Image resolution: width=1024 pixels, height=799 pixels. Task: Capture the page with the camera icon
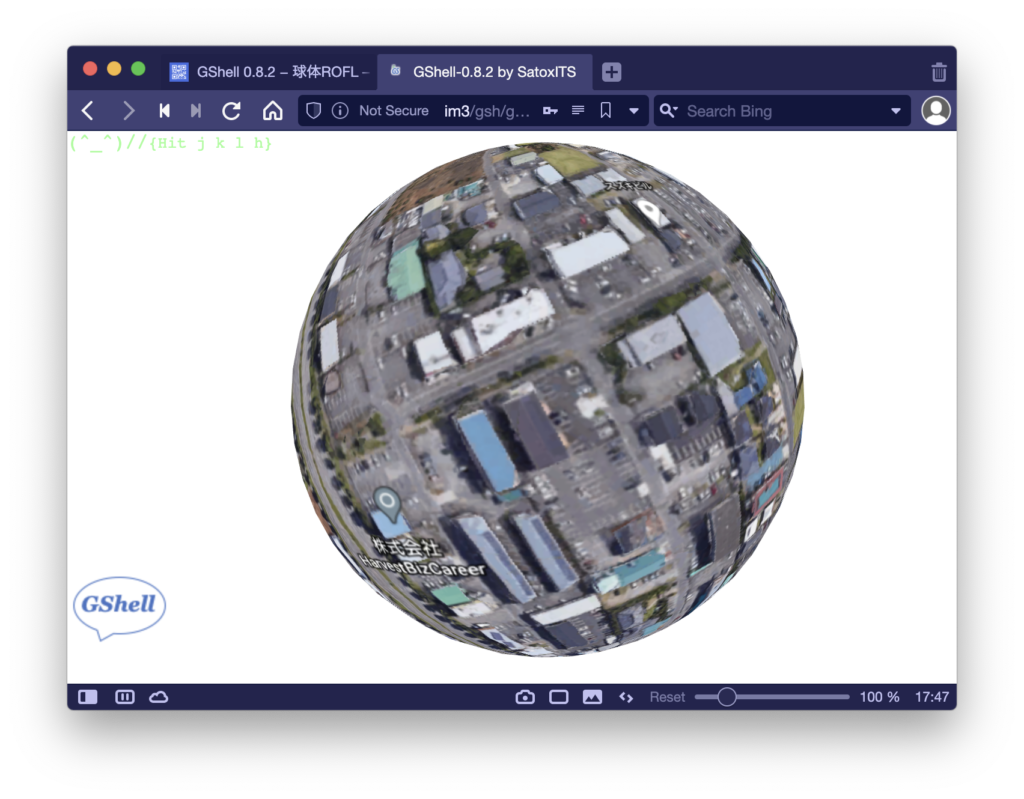(x=525, y=697)
